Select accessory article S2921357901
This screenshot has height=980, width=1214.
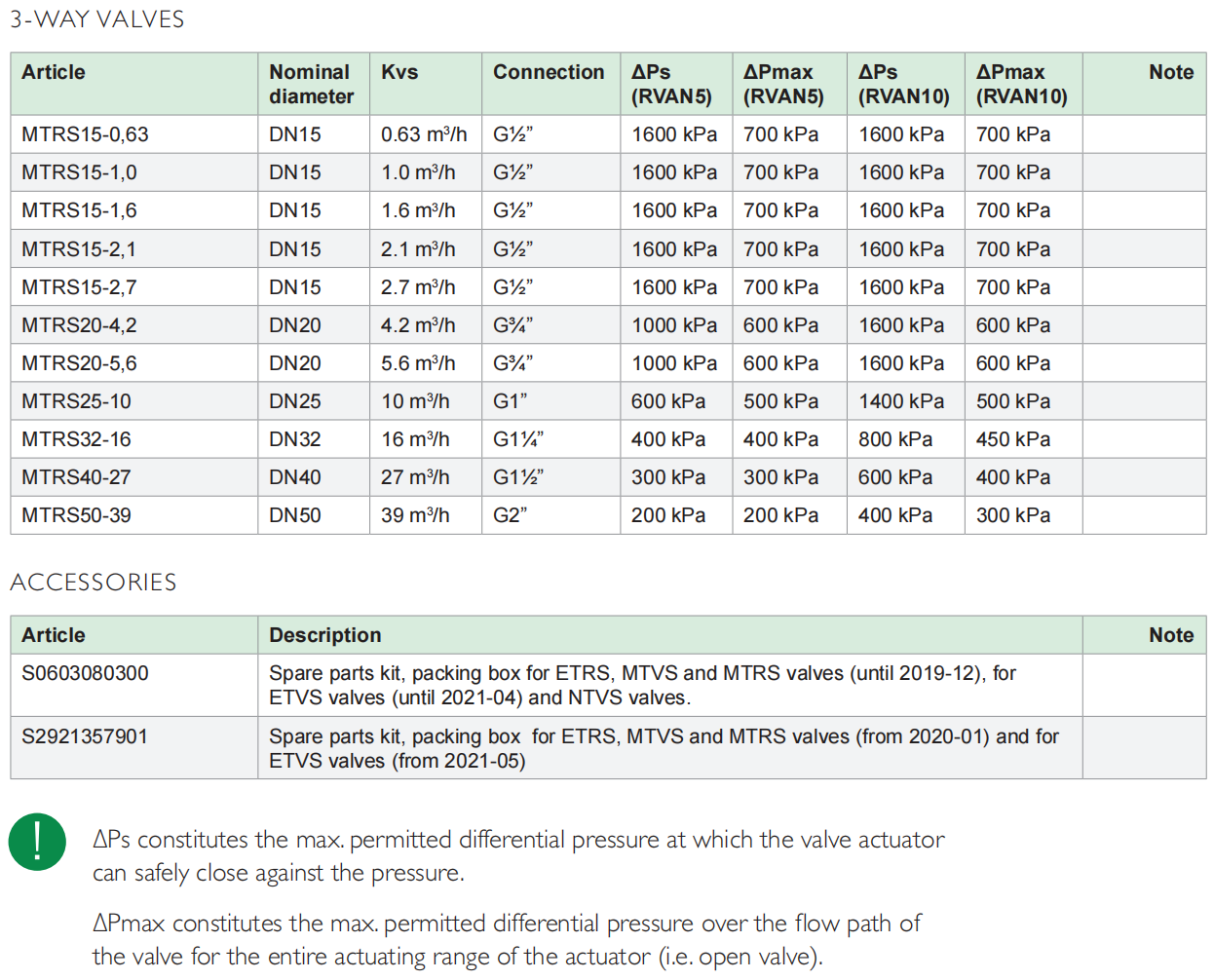point(85,736)
